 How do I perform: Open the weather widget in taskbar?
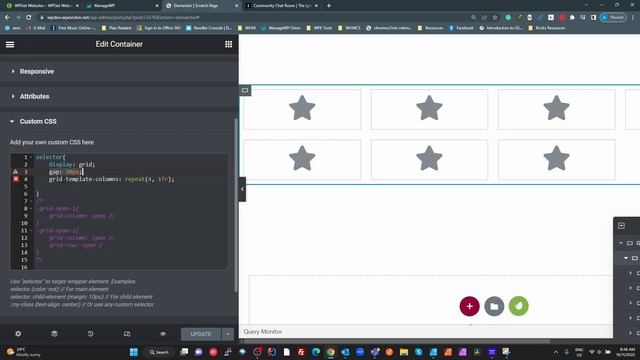coord(24,352)
